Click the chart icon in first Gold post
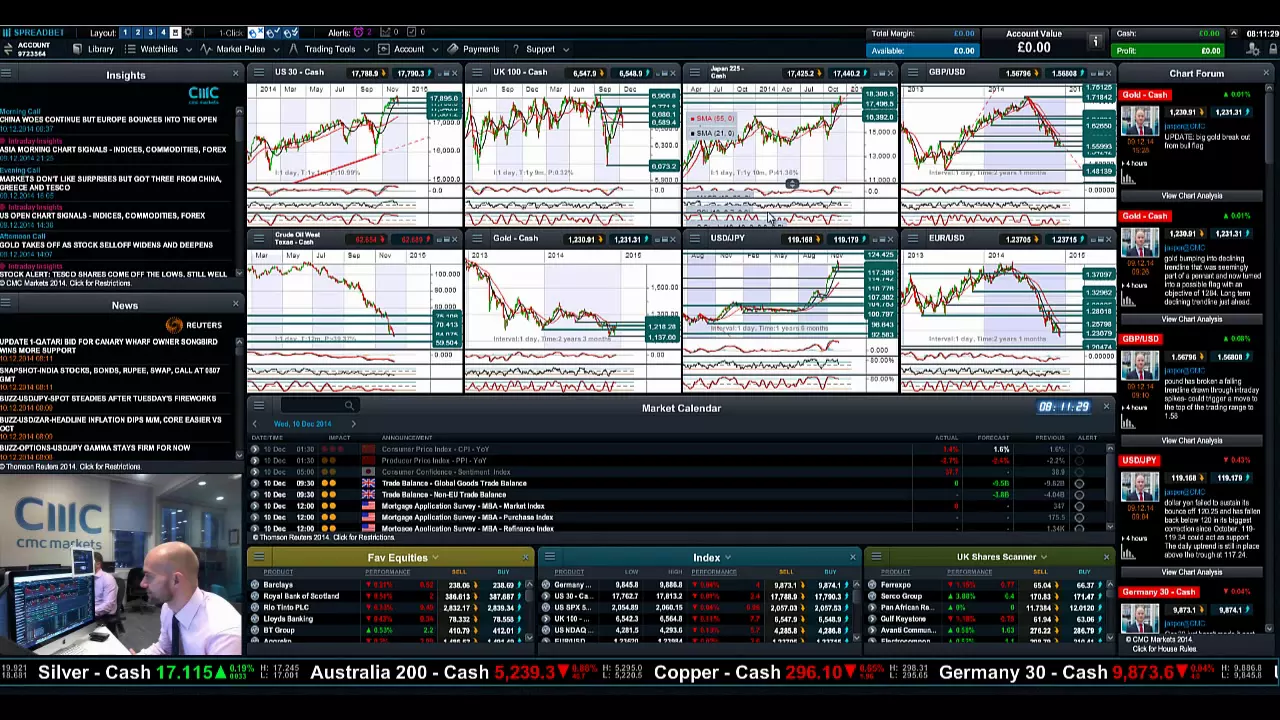 click(x=1128, y=179)
